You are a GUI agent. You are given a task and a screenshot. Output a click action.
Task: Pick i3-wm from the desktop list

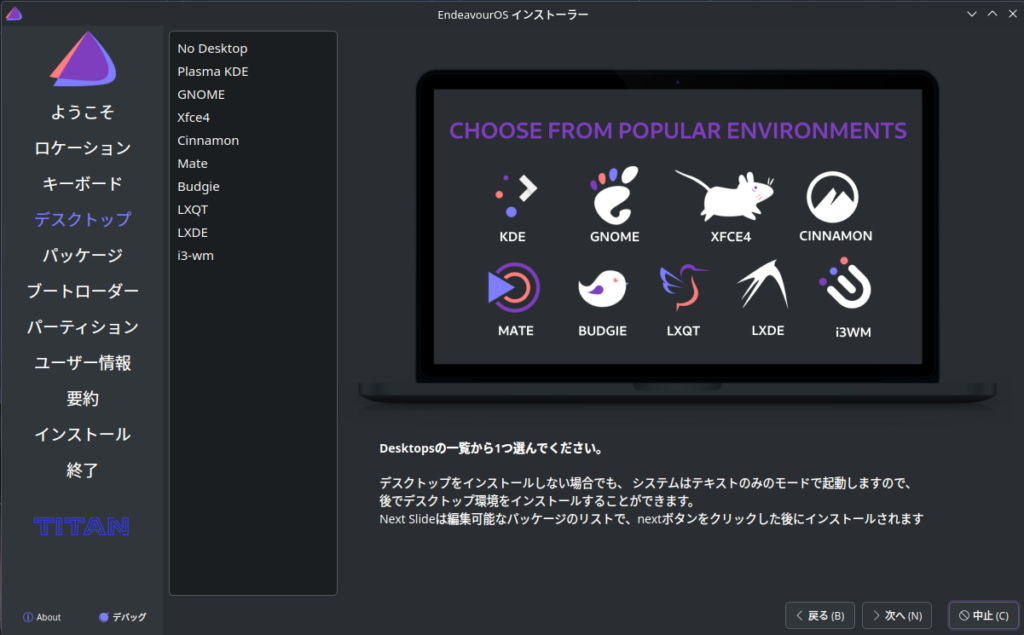(195, 255)
